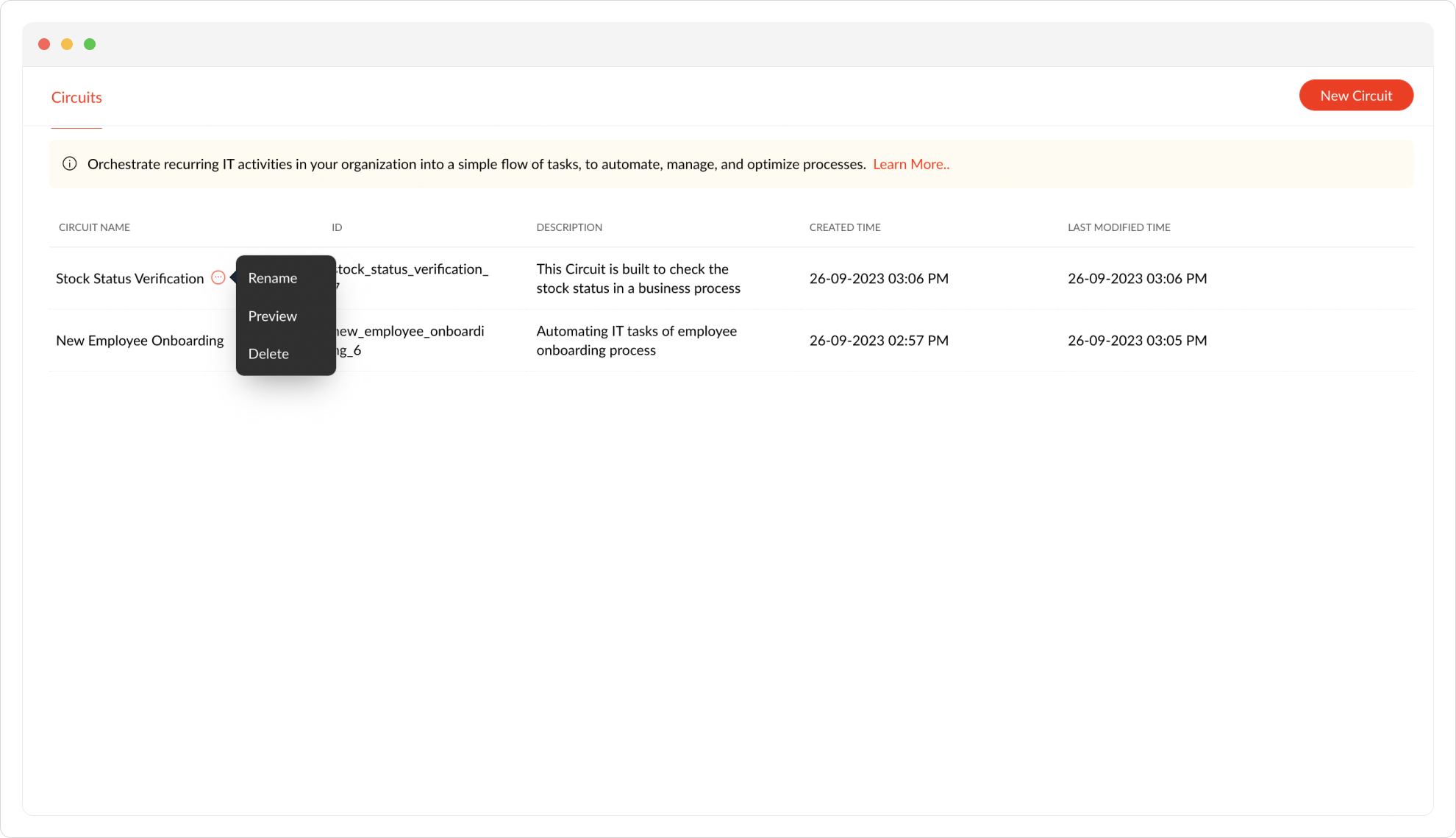Click the green maximize window button
The height and width of the screenshot is (838, 1456).
(90, 44)
